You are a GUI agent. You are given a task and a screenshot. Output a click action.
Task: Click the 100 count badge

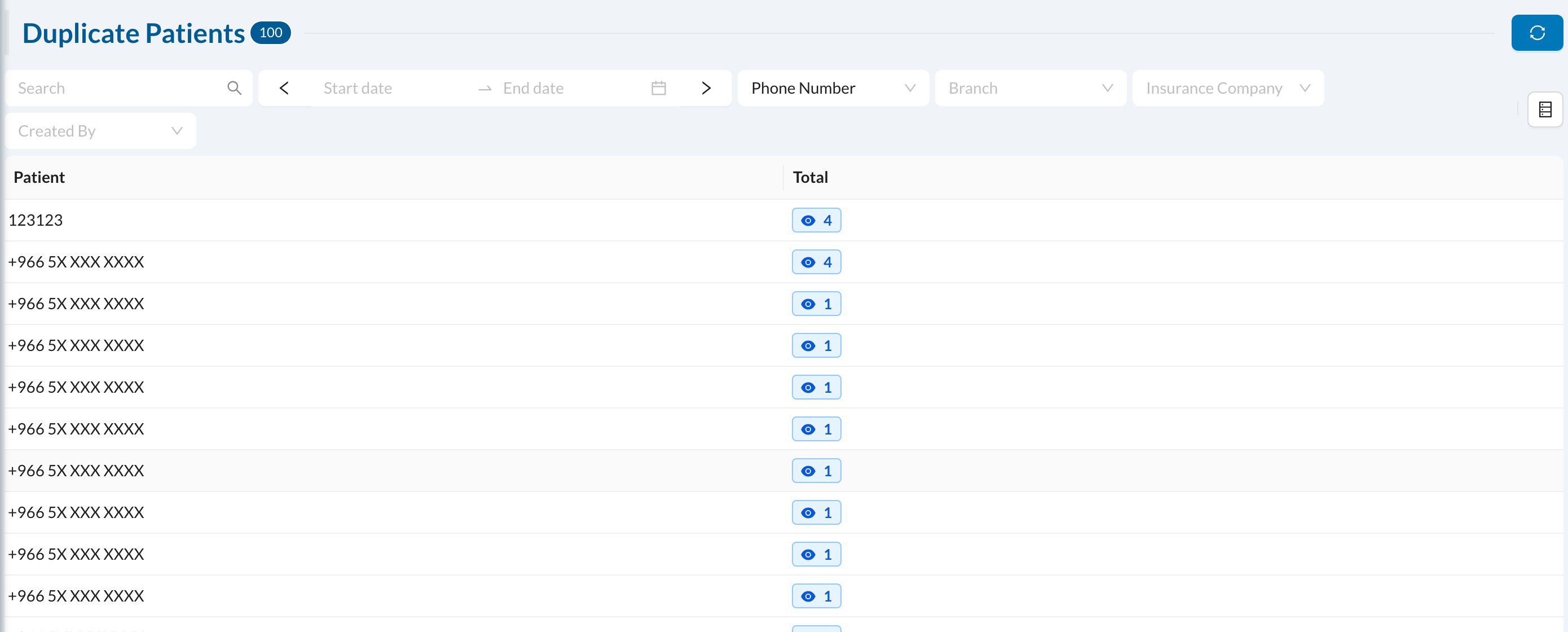coord(271,33)
